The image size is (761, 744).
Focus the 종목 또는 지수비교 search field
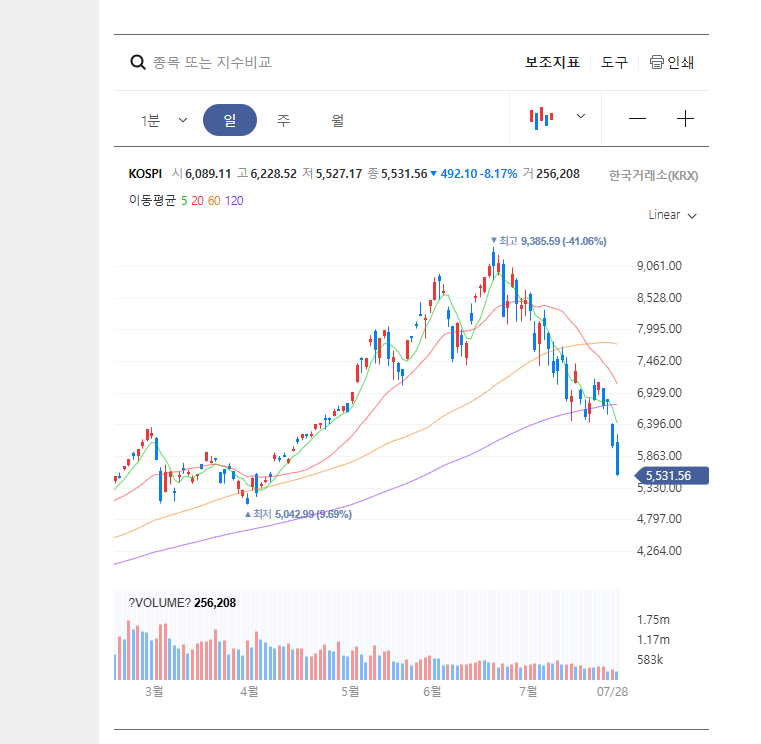click(x=212, y=62)
